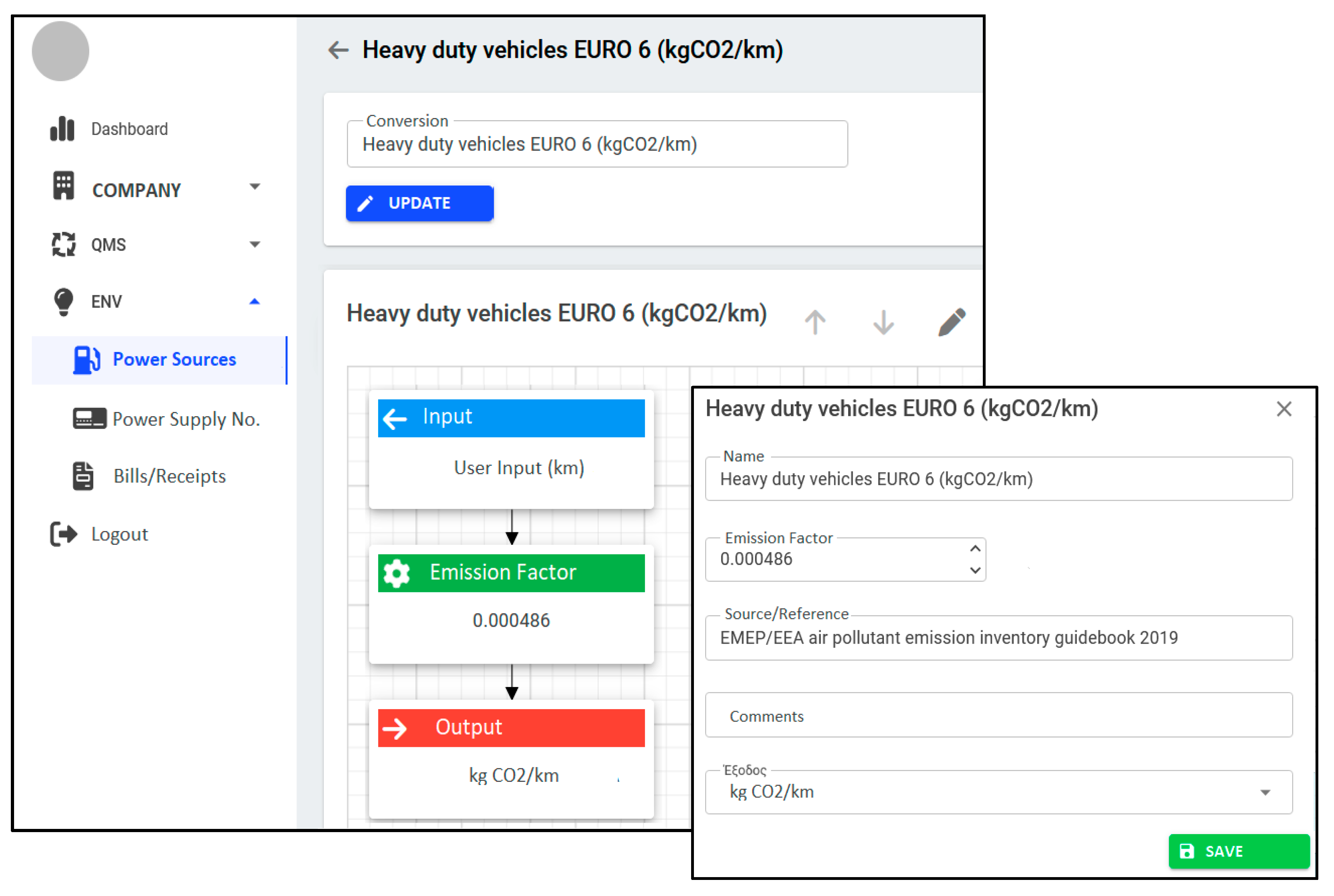Click the upward move arrow beside the diagram title
The image size is (1334, 896).
click(x=815, y=321)
